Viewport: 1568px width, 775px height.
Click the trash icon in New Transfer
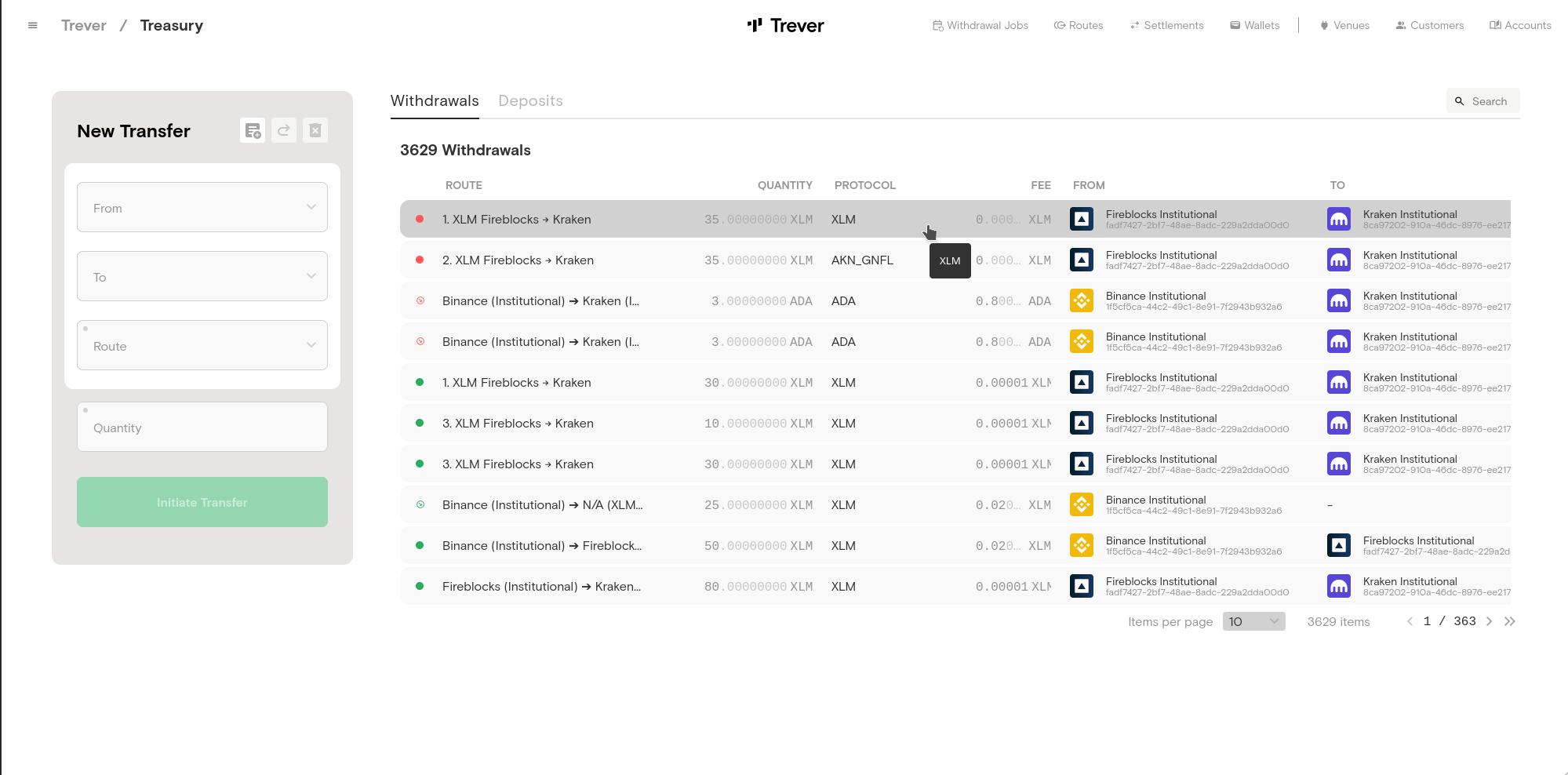[315, 130]
